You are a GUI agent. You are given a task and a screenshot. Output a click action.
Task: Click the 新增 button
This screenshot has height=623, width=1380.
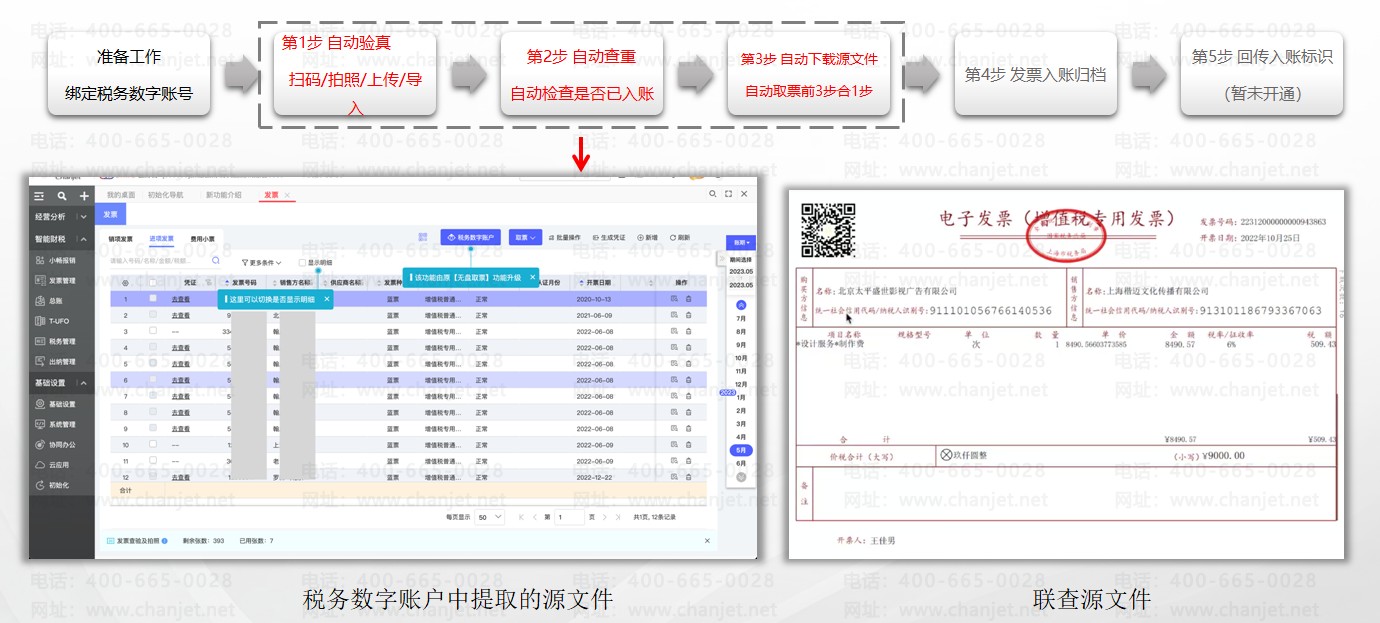[646, 238]
